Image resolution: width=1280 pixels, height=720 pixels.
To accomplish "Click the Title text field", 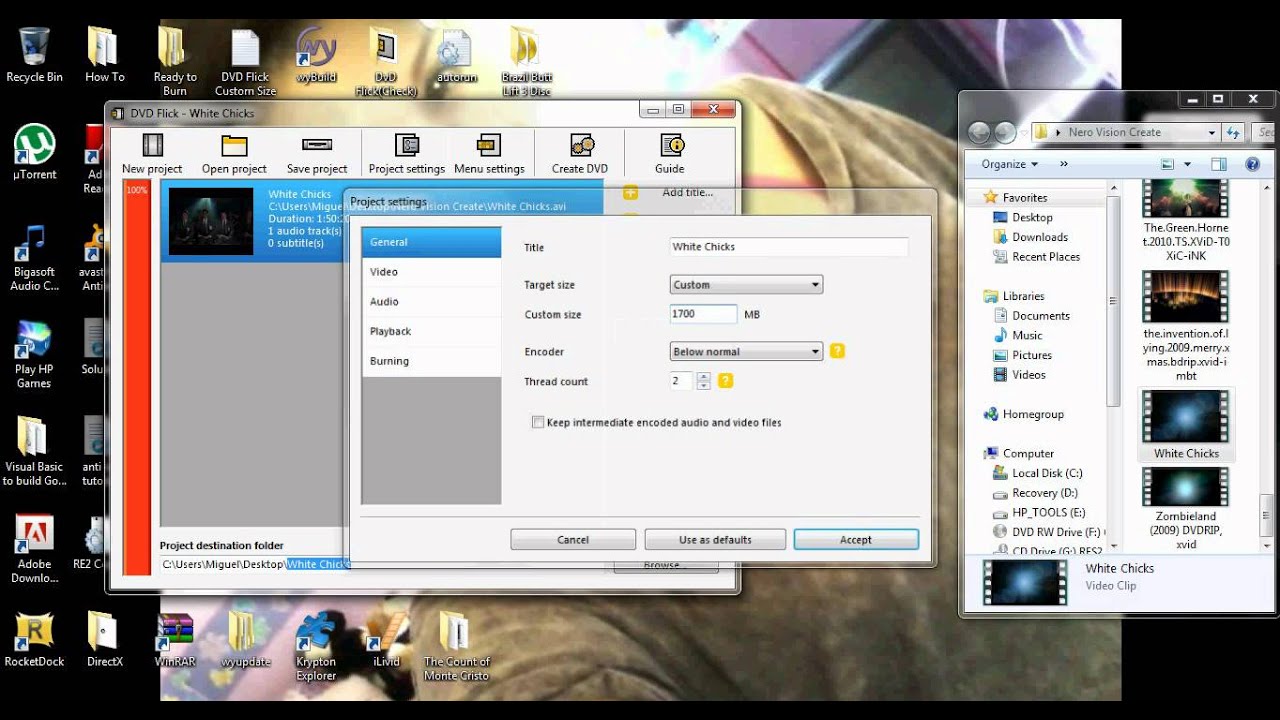I will (x=789, y=247).
